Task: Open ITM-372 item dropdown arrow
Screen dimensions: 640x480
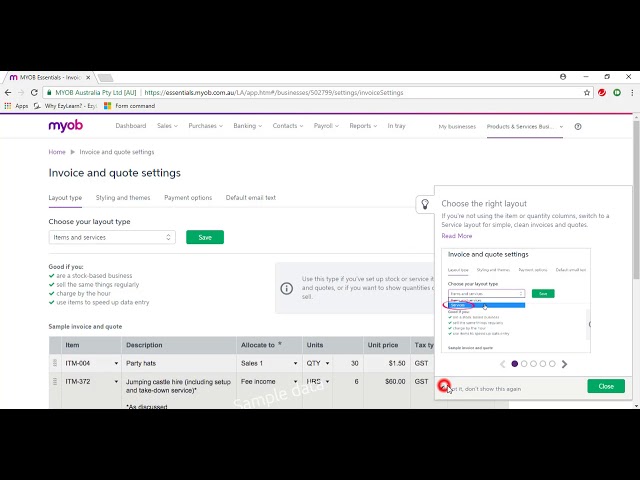Action: click(116, 382)
